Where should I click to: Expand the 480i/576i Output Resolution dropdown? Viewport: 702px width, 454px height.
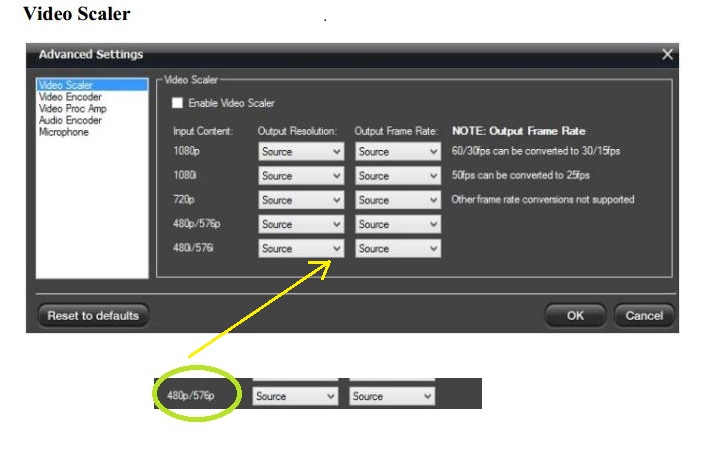click(x=301, y=248)
